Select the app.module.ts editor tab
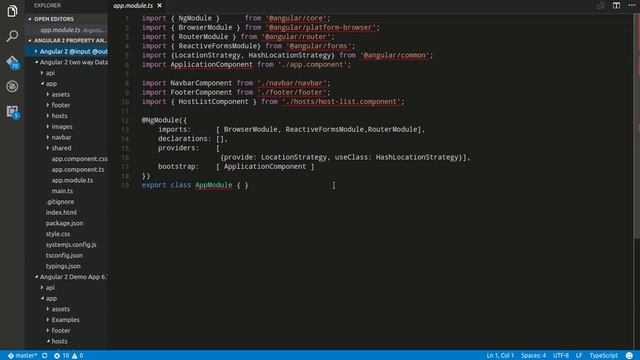This screenshot has height=360, width=640. 133,5
